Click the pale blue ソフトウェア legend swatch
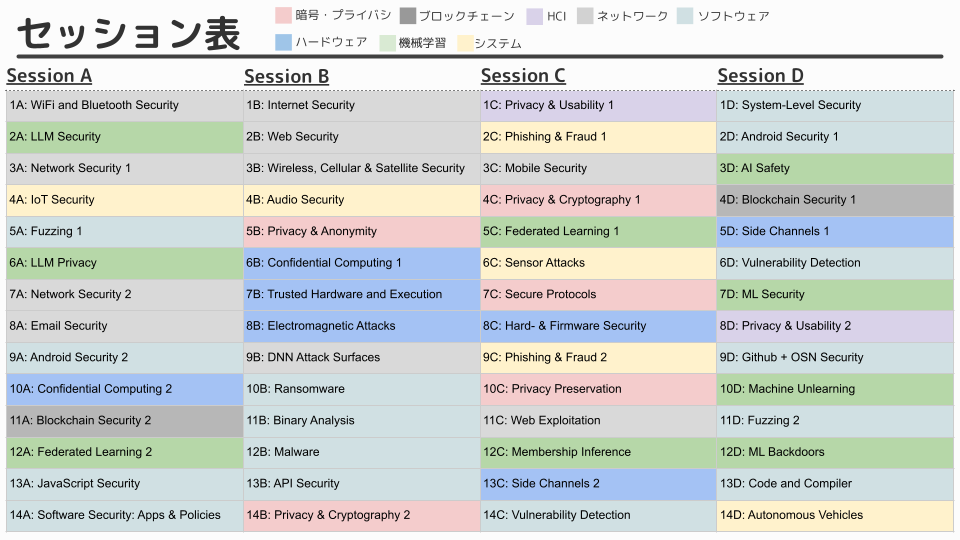This screenshot has height=540, width=960. 686,16
